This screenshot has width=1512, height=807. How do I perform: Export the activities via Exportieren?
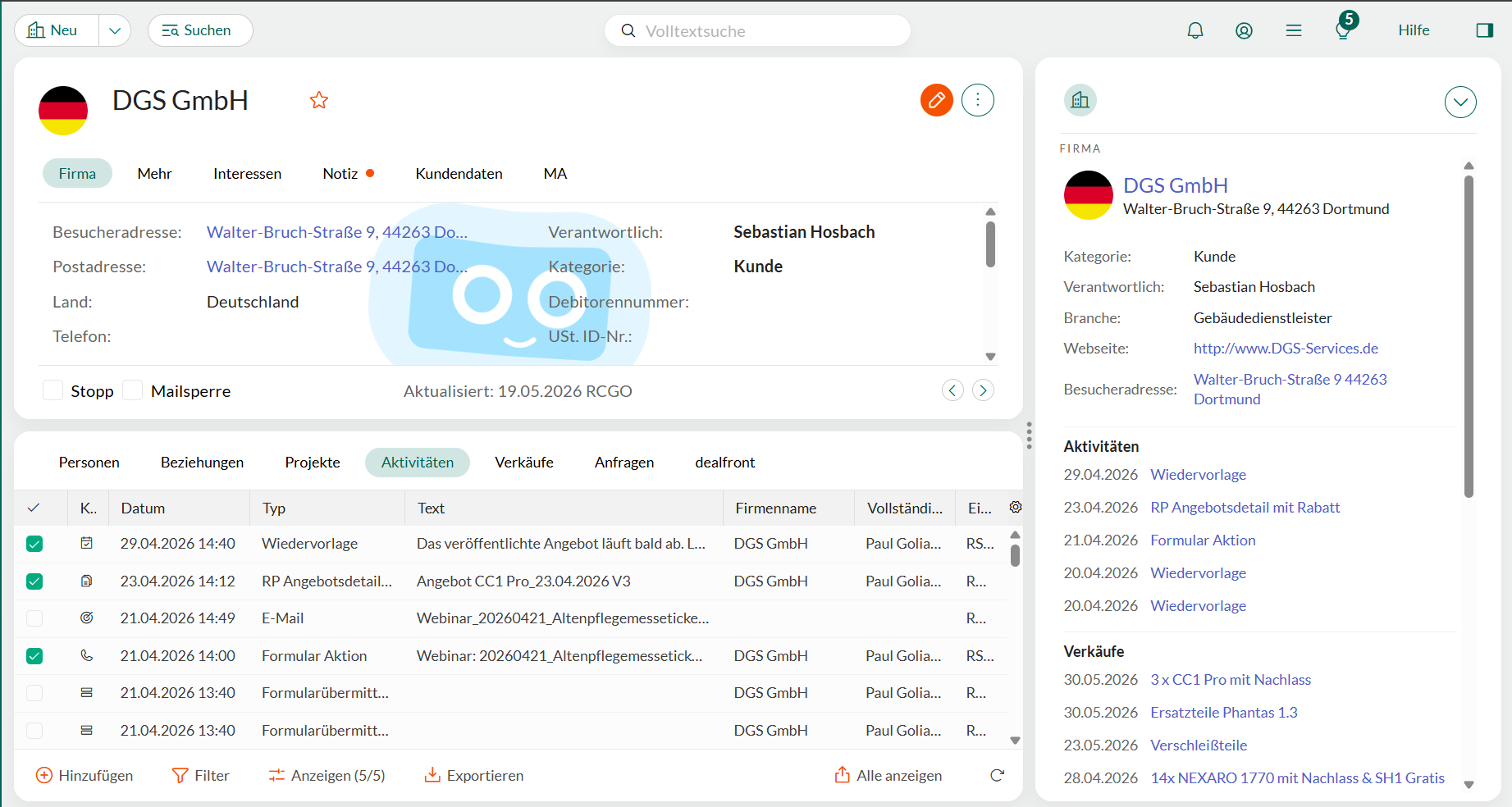pyautogui.click(x=473, y=775)
